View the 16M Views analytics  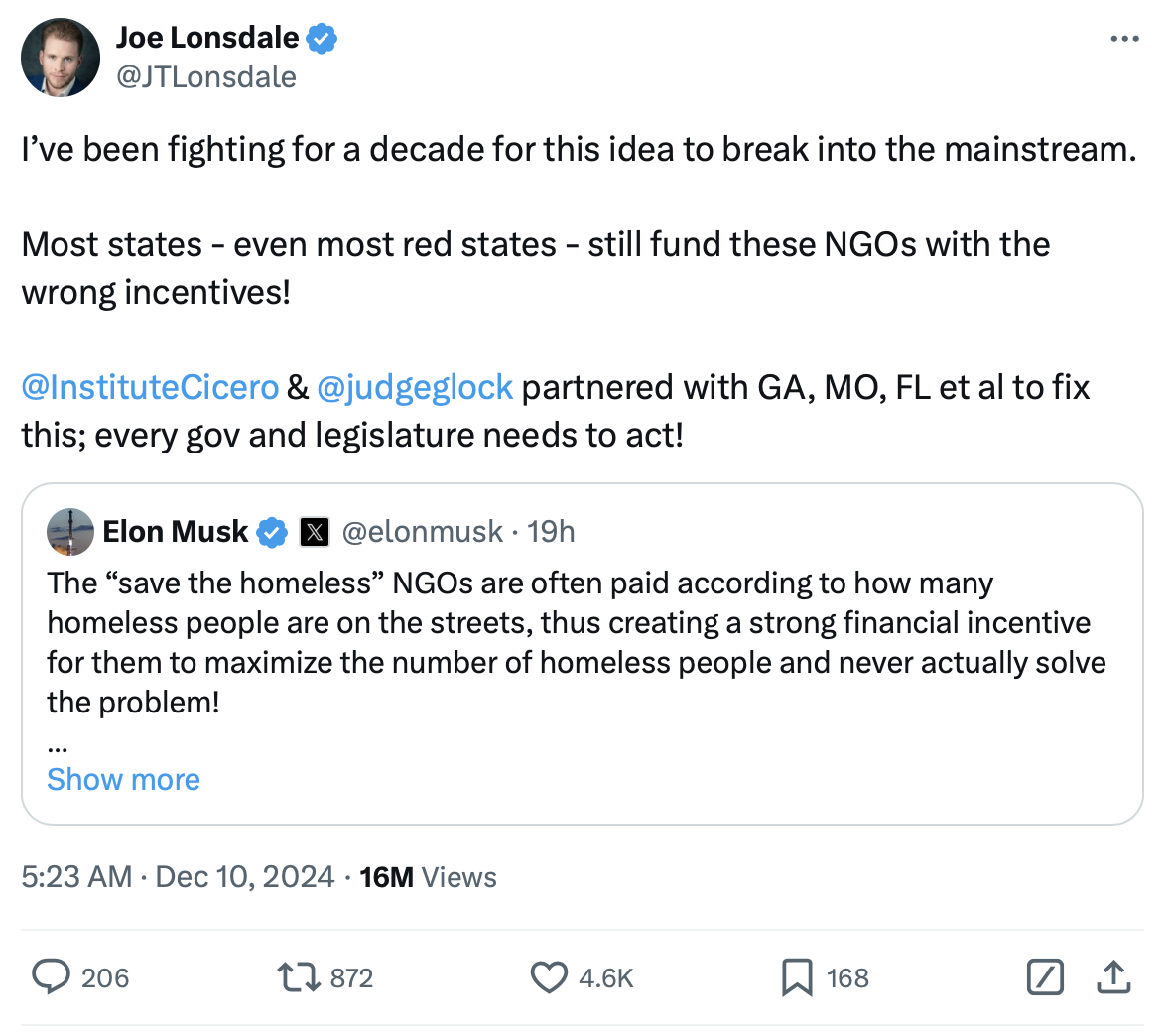[x=428, y=877]
